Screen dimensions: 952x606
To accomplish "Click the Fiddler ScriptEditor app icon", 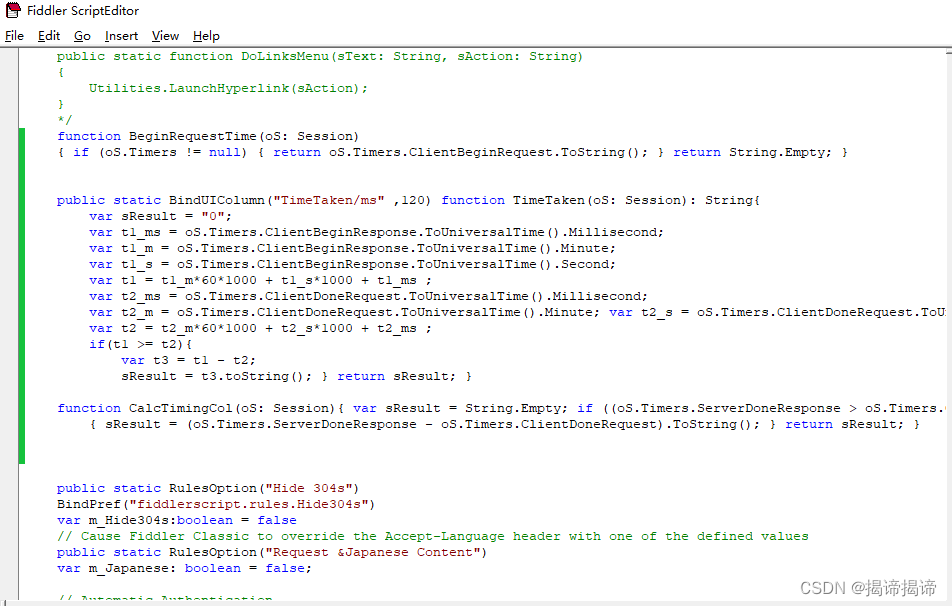I will (x=13, y=10).
